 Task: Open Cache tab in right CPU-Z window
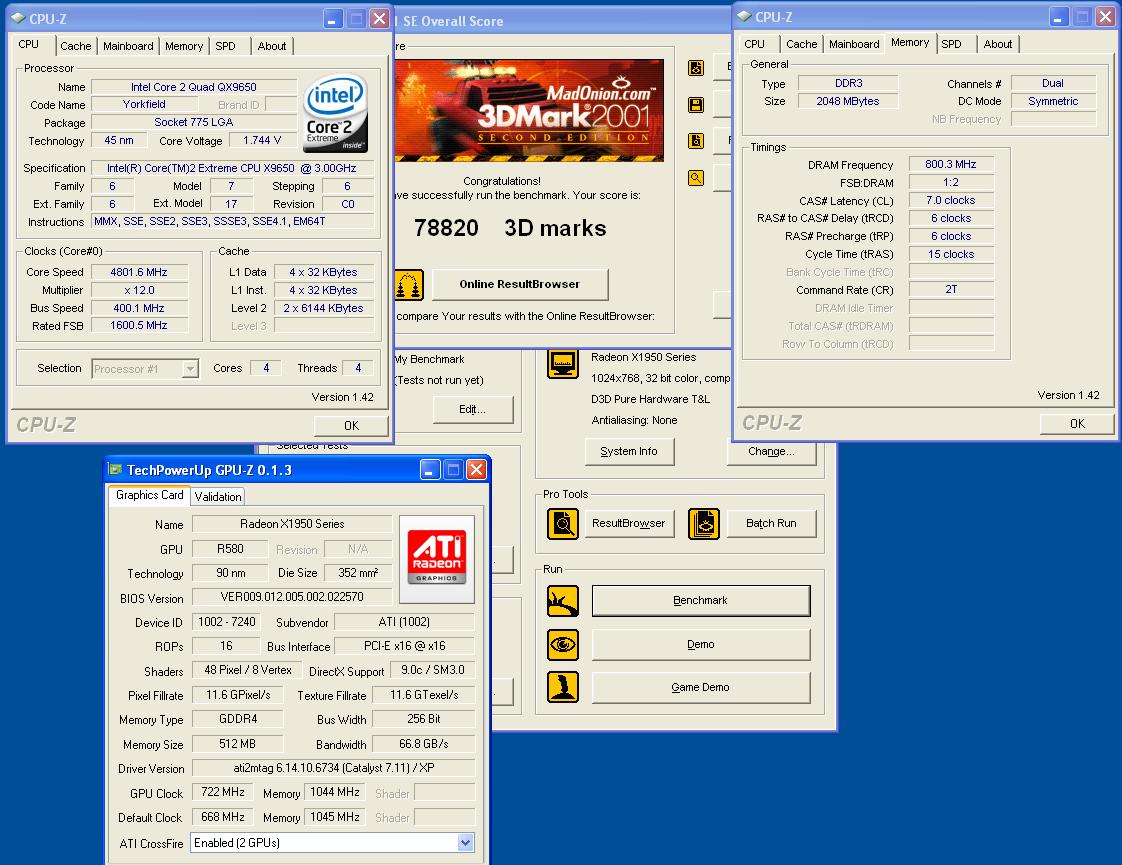801,44
